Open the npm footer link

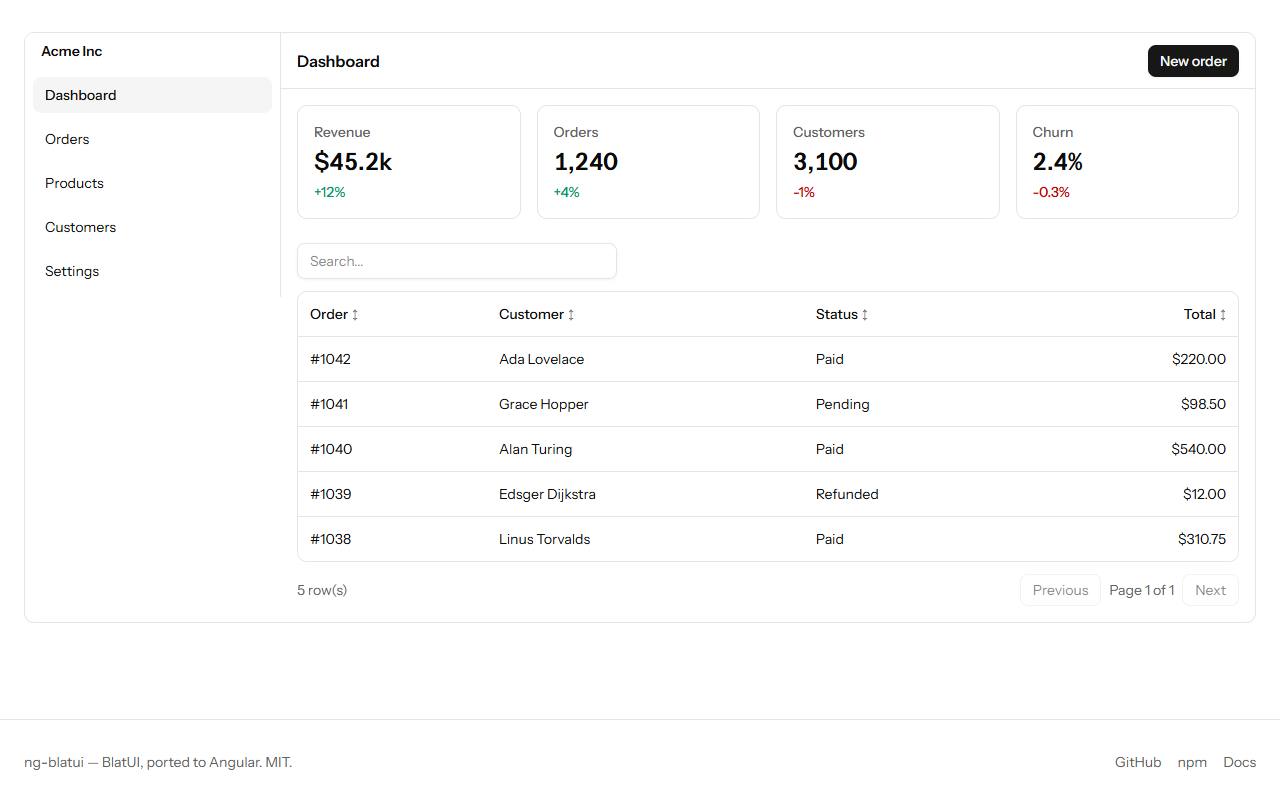pos(1192,762)
